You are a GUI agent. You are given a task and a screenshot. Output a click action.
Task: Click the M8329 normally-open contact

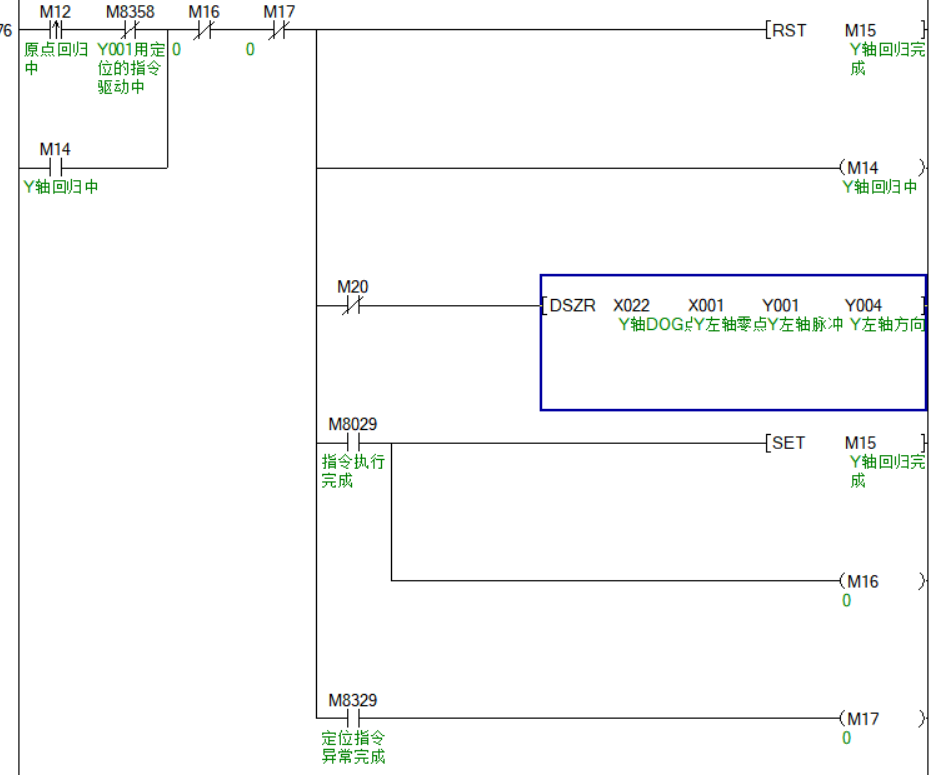[352, 718]
